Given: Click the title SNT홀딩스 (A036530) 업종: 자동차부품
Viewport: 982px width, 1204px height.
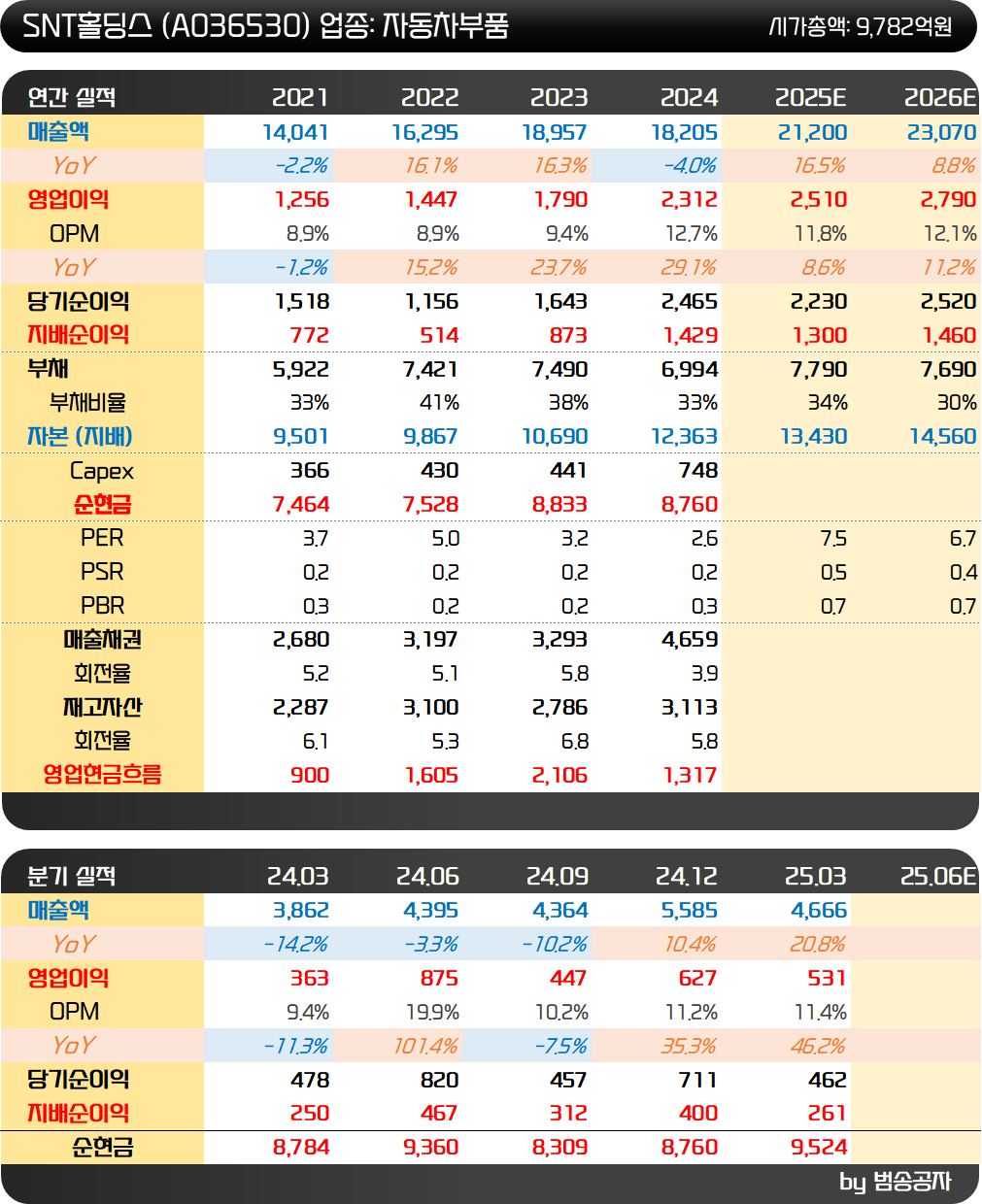Looking at the screenshot, I should pos(264,26).
